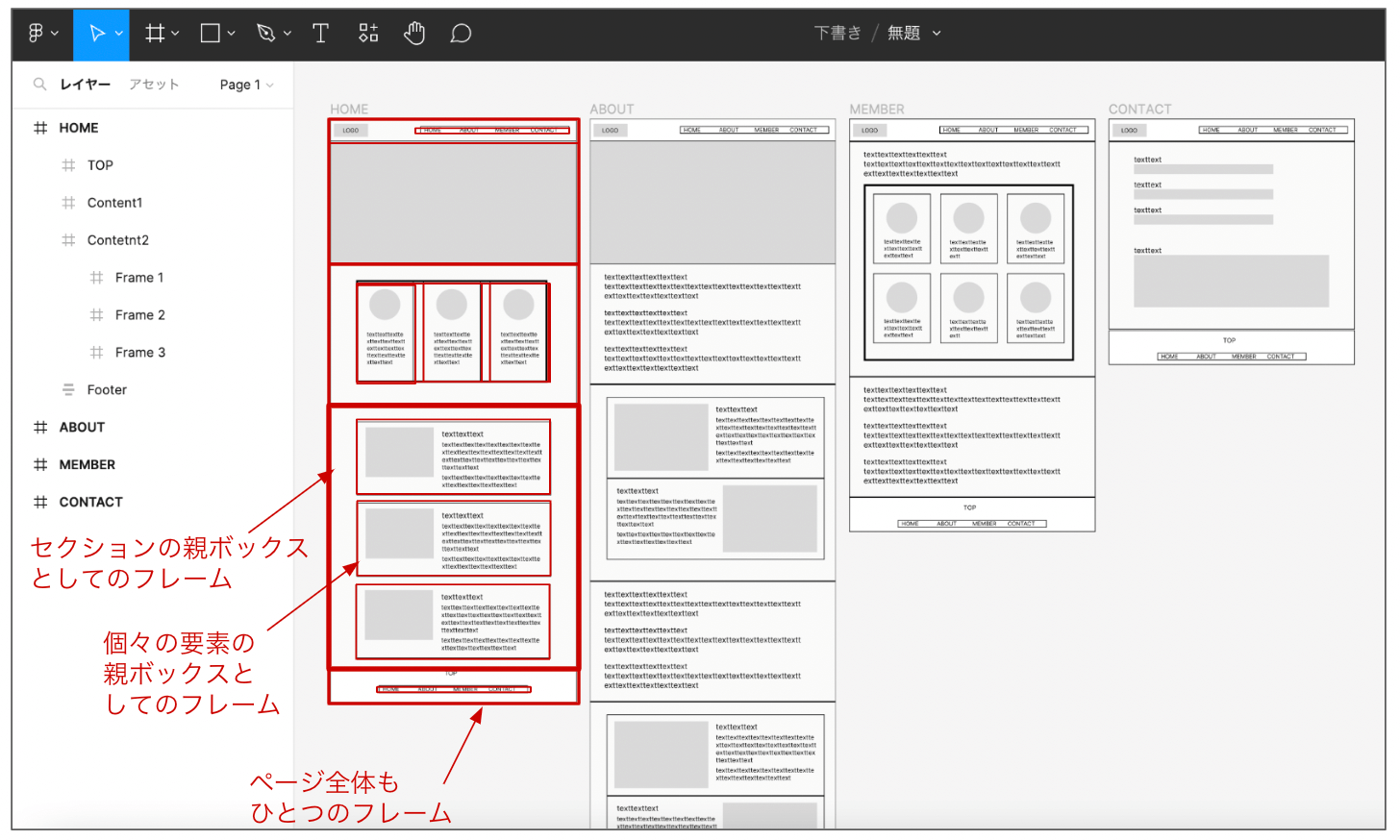This screenshot has height=840, width=1400.
Task: Open the Resources components tool
Action: (x=368, y=34)
